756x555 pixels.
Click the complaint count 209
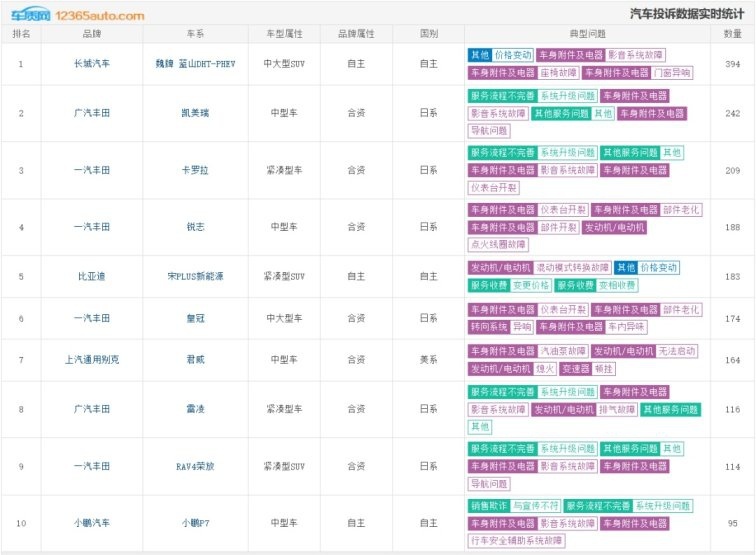pos(732,170)
